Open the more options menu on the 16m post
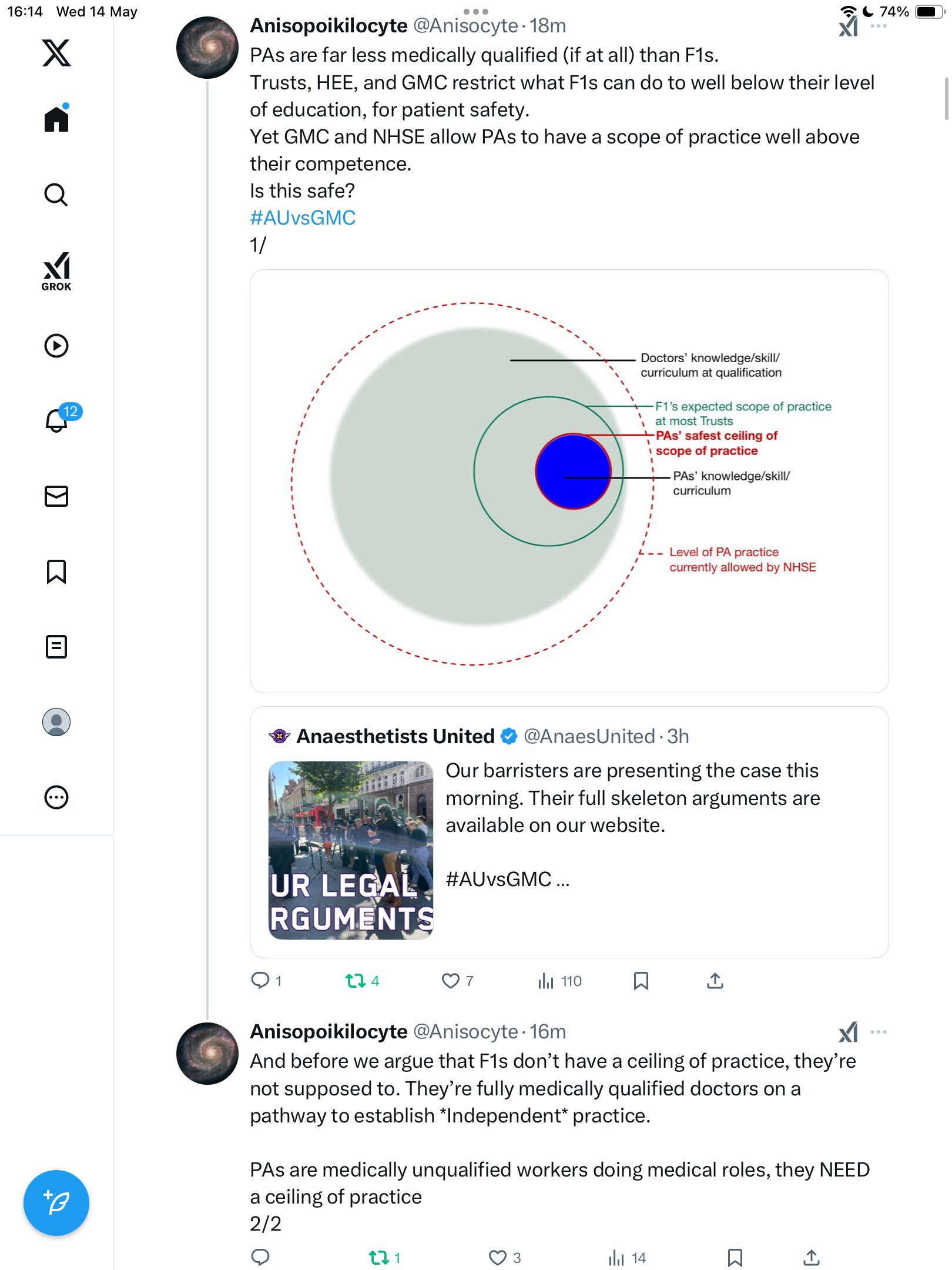The width and height of the screenshot is (952, 1270). coord(879,1032)
